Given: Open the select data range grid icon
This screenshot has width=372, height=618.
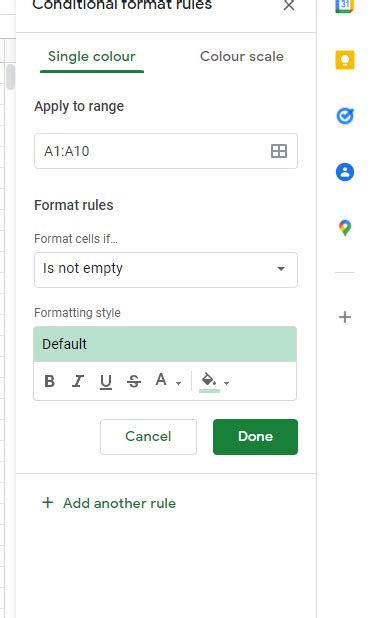Looking at the screenshot, I should tap(279, 151).
